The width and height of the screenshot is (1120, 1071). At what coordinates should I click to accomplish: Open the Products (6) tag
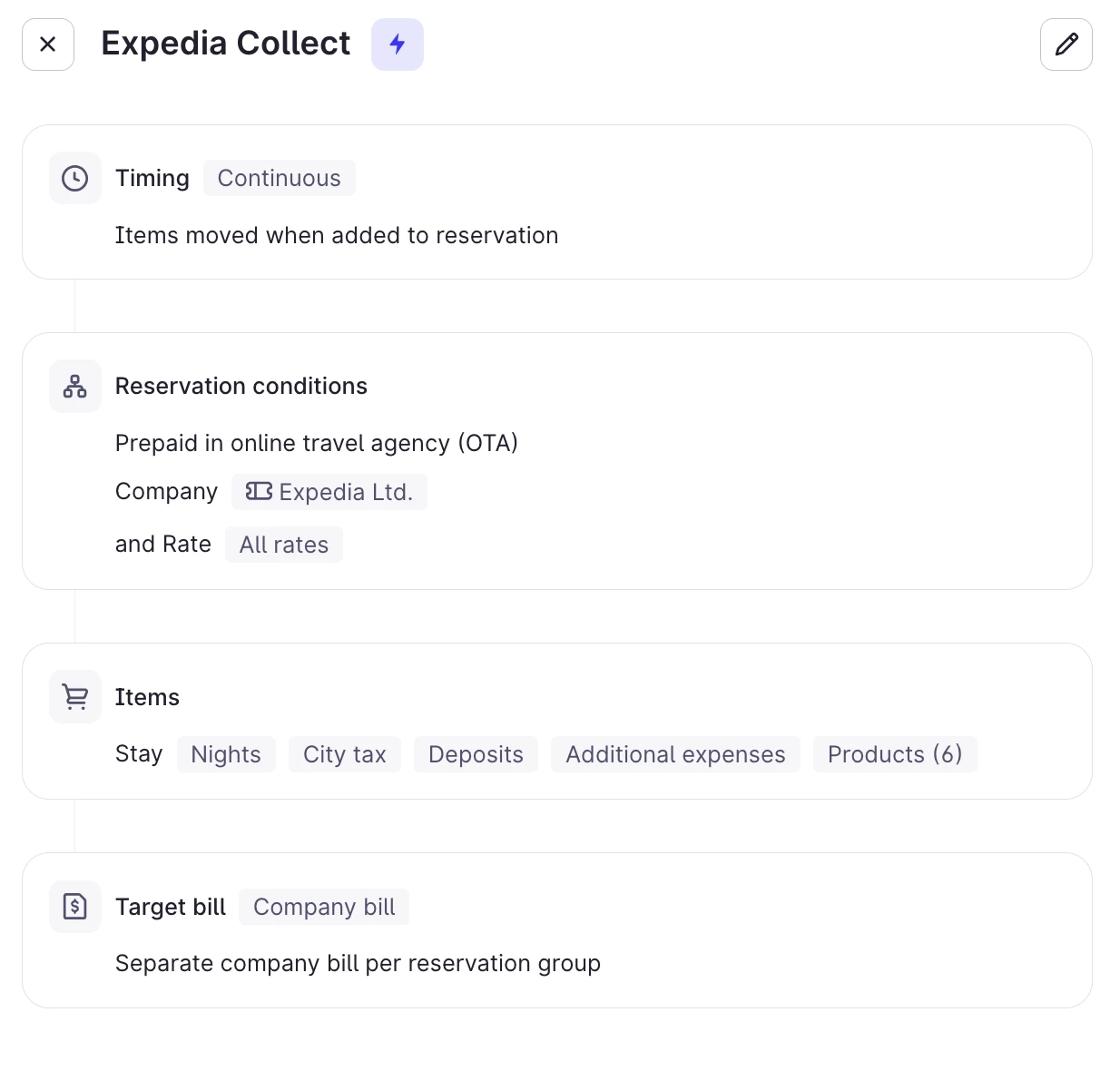(x=895, y=754)
